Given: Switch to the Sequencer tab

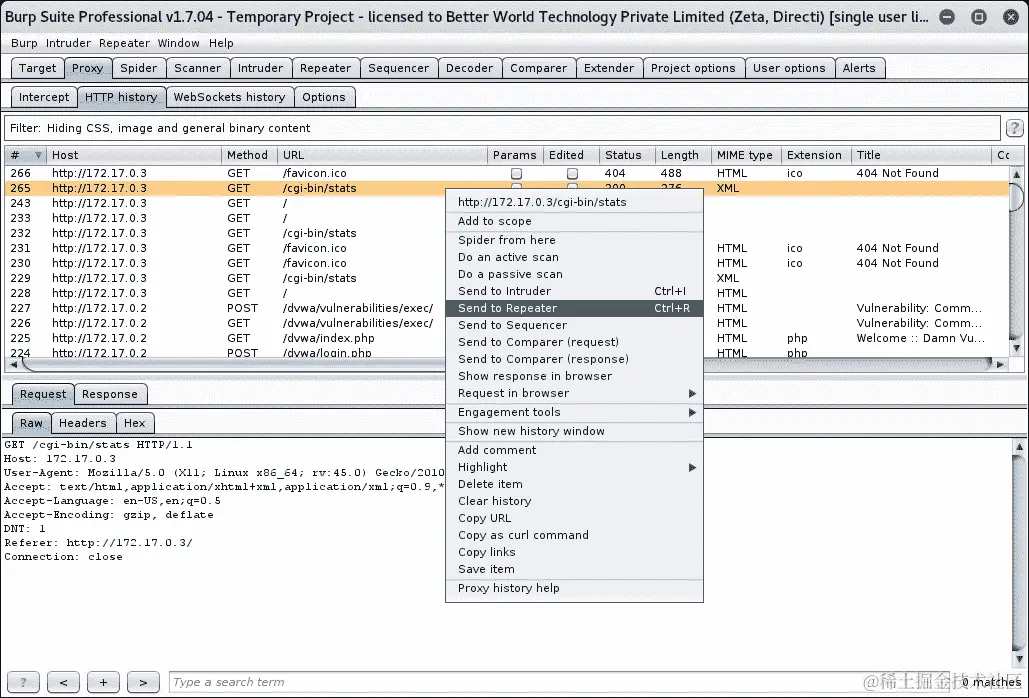Looking at the screenshot, I should (398, 68).
